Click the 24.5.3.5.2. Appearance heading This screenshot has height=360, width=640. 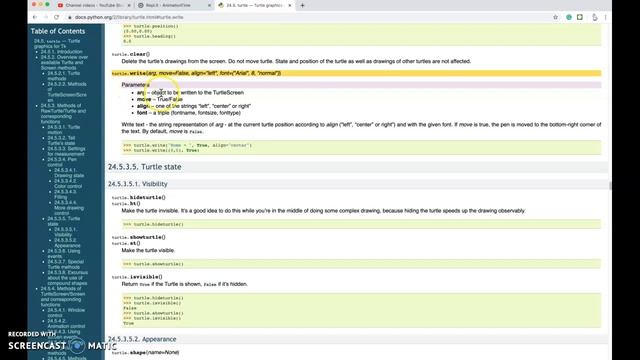click(142, 339)
